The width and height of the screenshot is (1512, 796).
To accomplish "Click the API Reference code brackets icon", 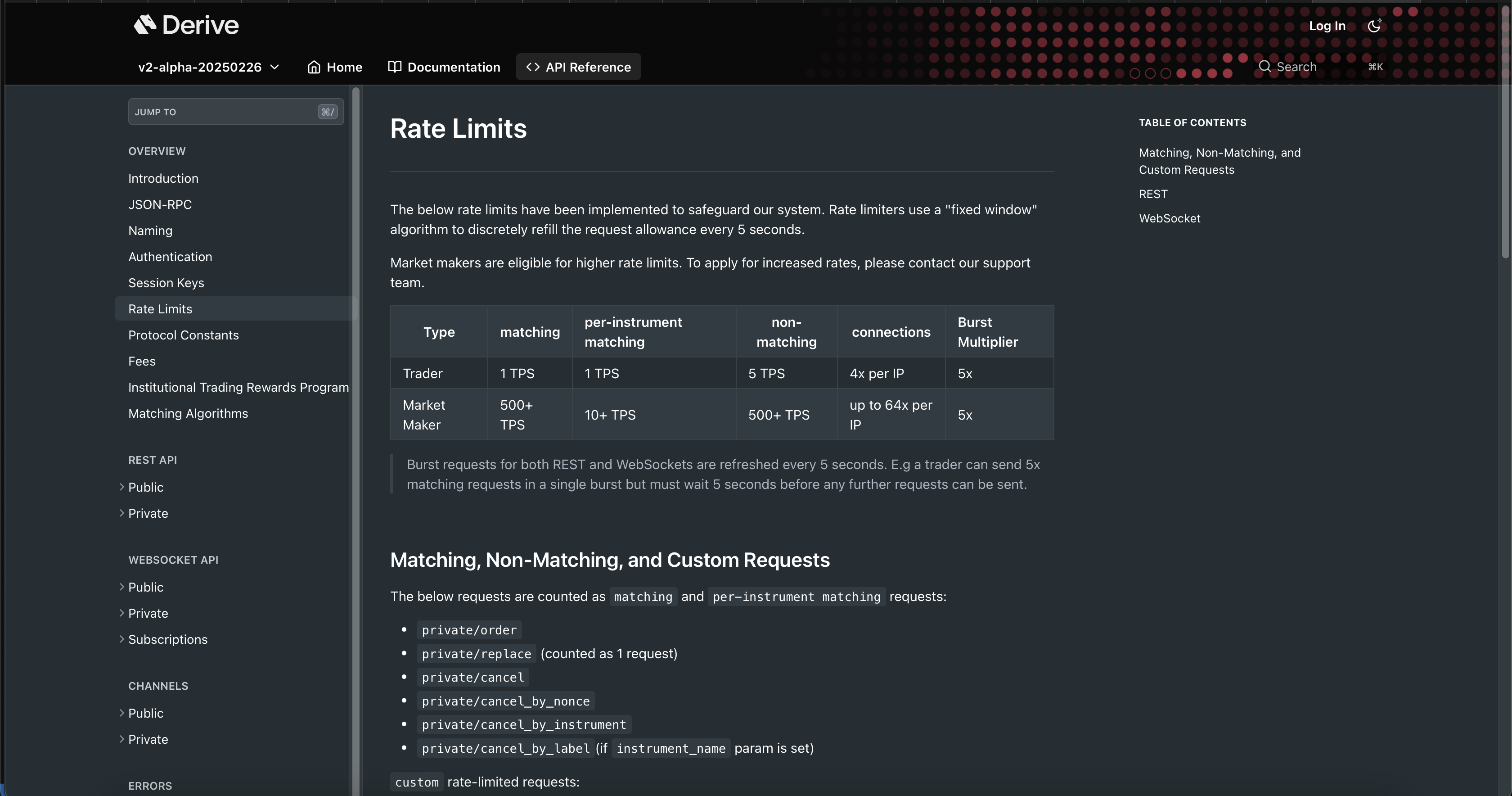I will click(x=532, y=67).
